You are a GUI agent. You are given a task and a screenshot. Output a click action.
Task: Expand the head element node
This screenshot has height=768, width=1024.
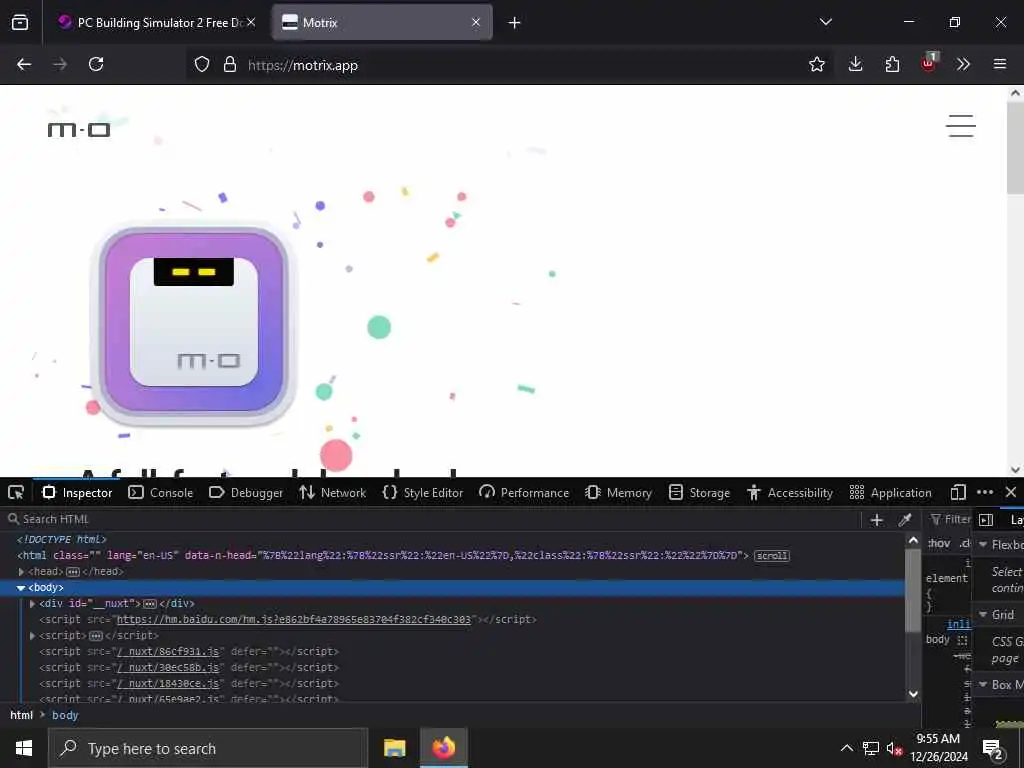click(22, 571)
